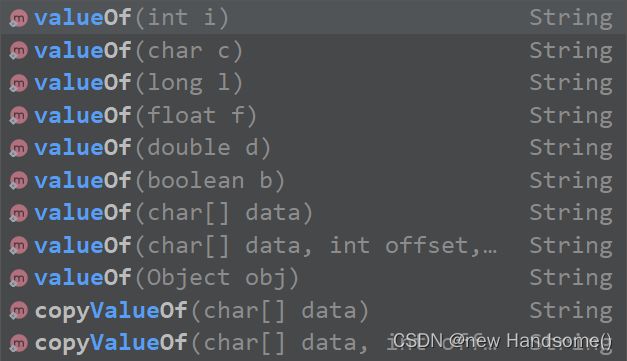Viewport: 627px width, 361px height.
Task: Click method icon of last copyValueOf entry
Action: [x=18, y=343]
